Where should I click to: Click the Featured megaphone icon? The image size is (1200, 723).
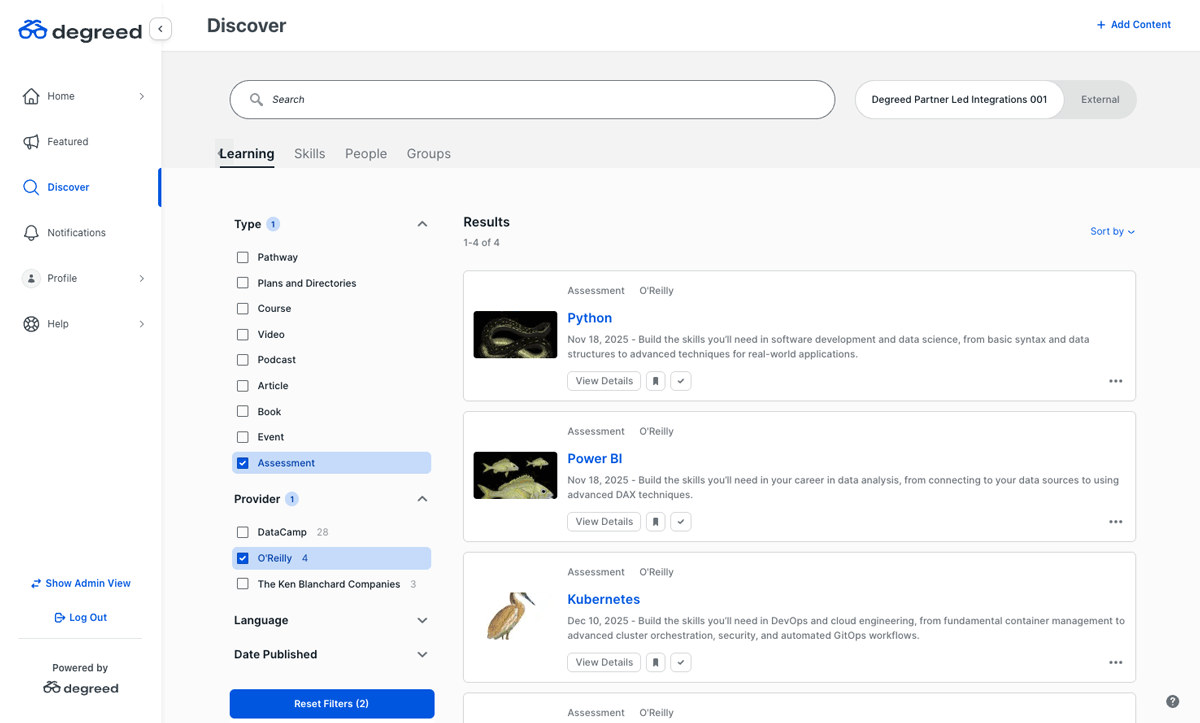[31, 142]
